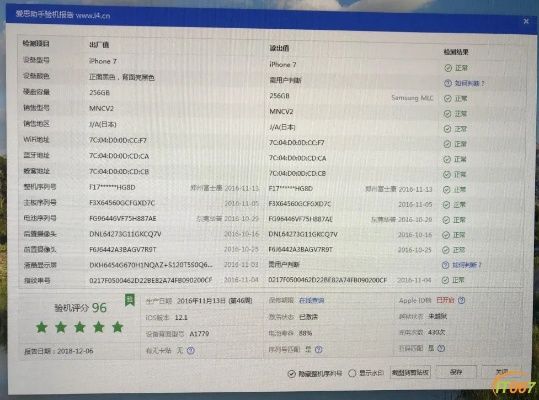Viewport: 539px width, 400px height.
Task: Click the 检测项目 column header
Action: pos(36,43)
